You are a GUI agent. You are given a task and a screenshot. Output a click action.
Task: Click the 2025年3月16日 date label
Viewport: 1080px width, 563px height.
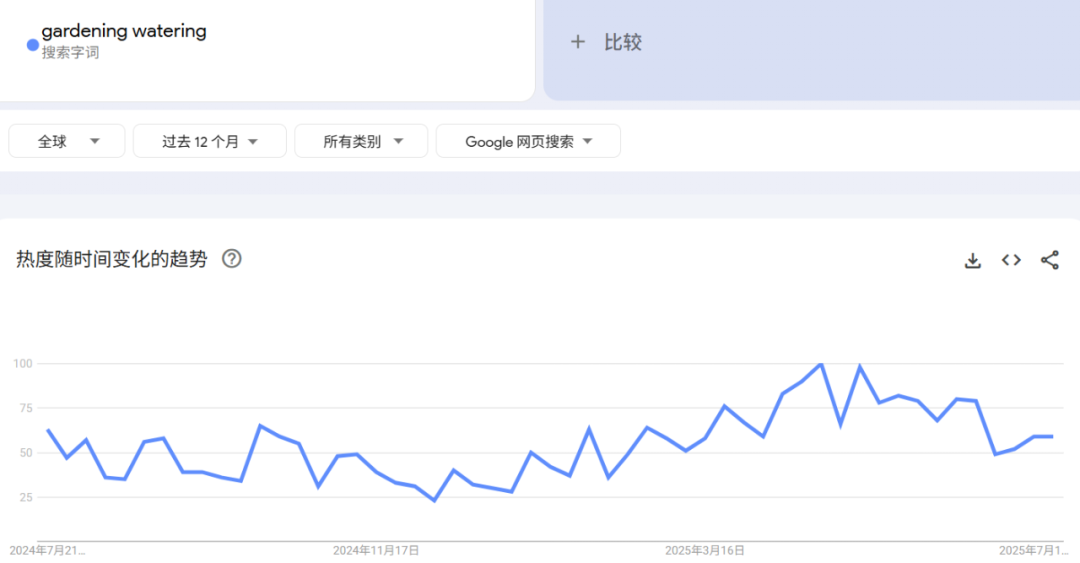pyautogui.click(x=705, y=550)
